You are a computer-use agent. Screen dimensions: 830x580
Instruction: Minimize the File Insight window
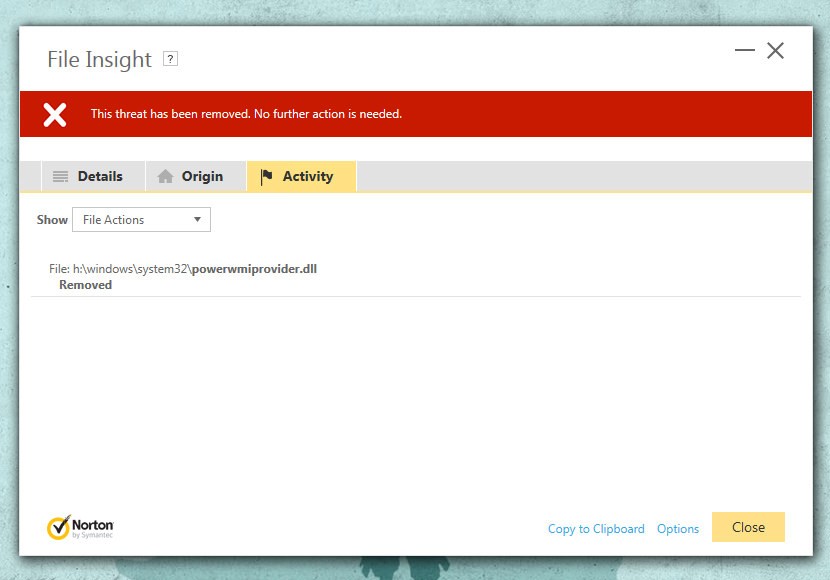[x=745, y=50]
